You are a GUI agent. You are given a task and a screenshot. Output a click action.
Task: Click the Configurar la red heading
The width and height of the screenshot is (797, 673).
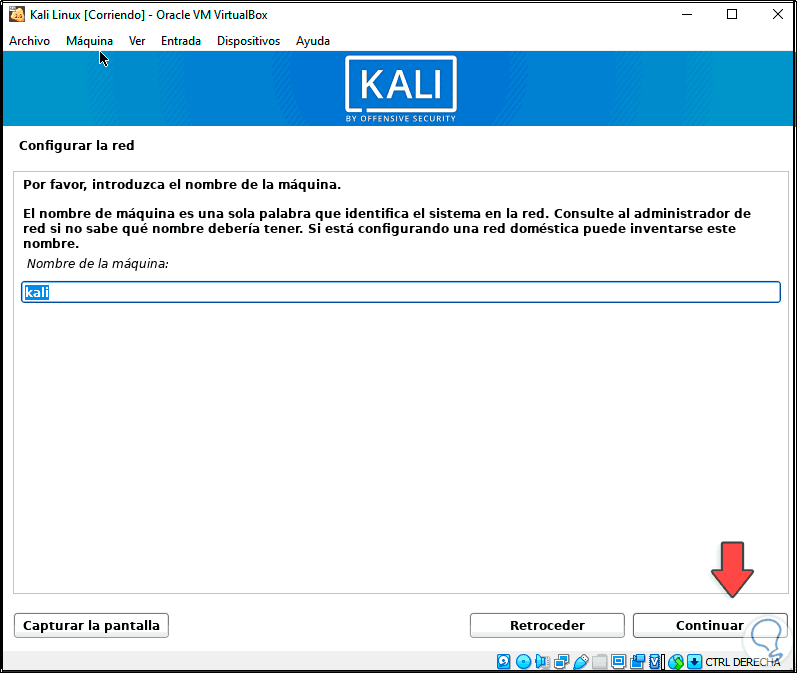click(x=77, y=145)
